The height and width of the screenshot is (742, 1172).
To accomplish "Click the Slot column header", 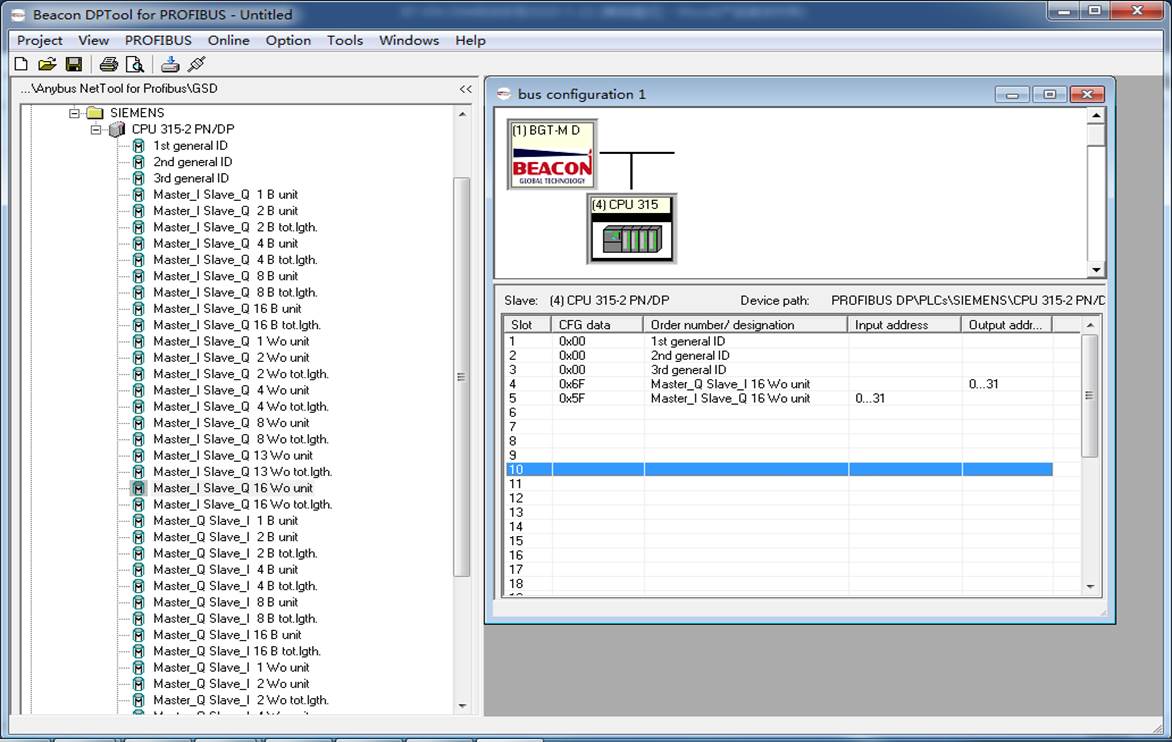I will coord(528,325).
